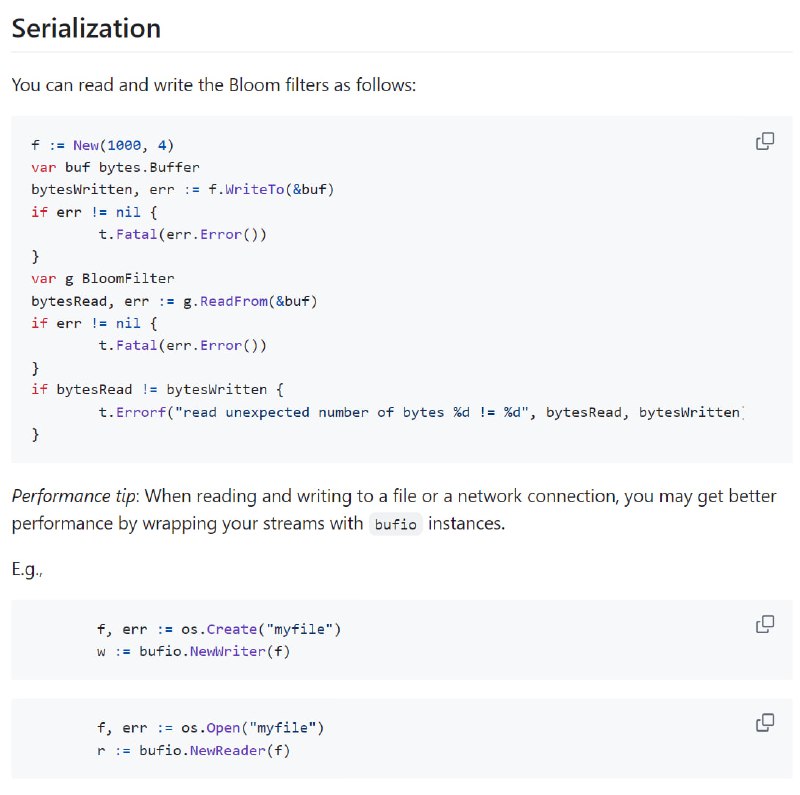Click the bufio.NewReader(f) line
The width and height of the screenshot is (800, 795).
pos(193,751)
